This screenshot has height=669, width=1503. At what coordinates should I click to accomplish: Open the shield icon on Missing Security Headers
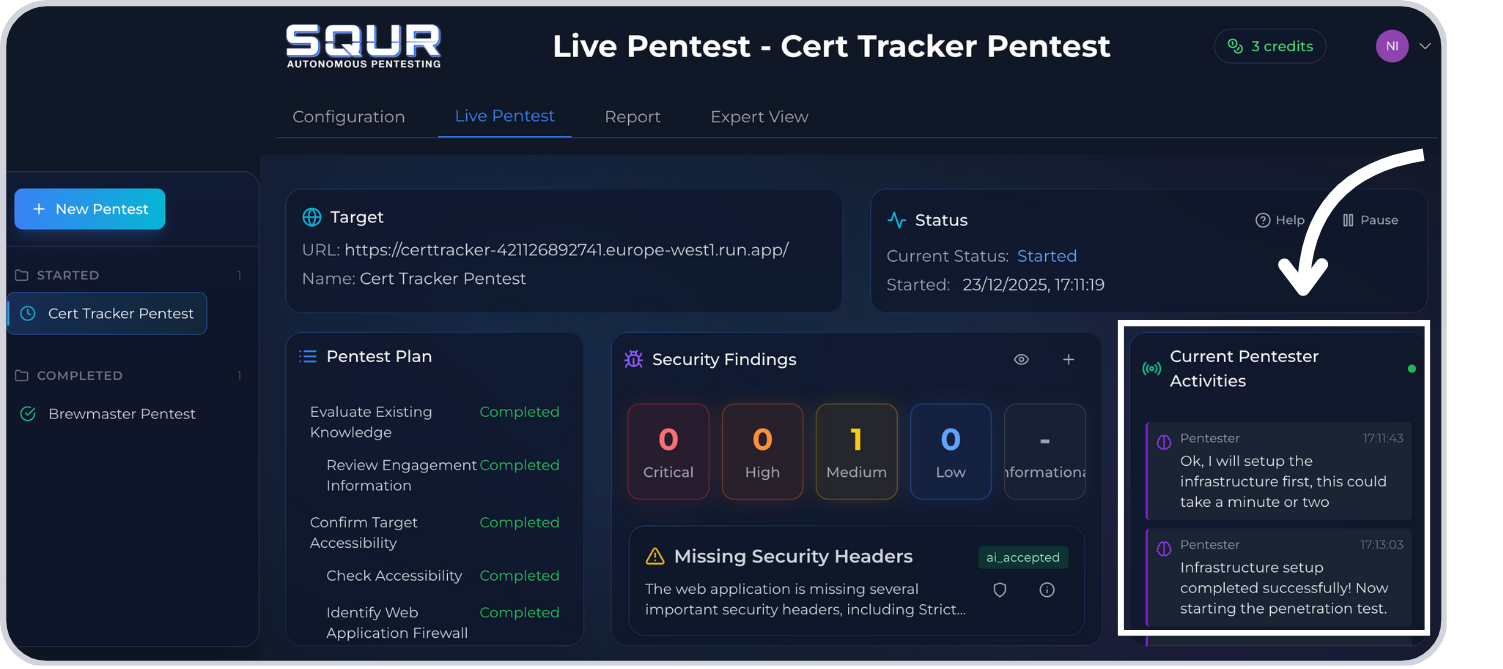(x=999, y=590)
